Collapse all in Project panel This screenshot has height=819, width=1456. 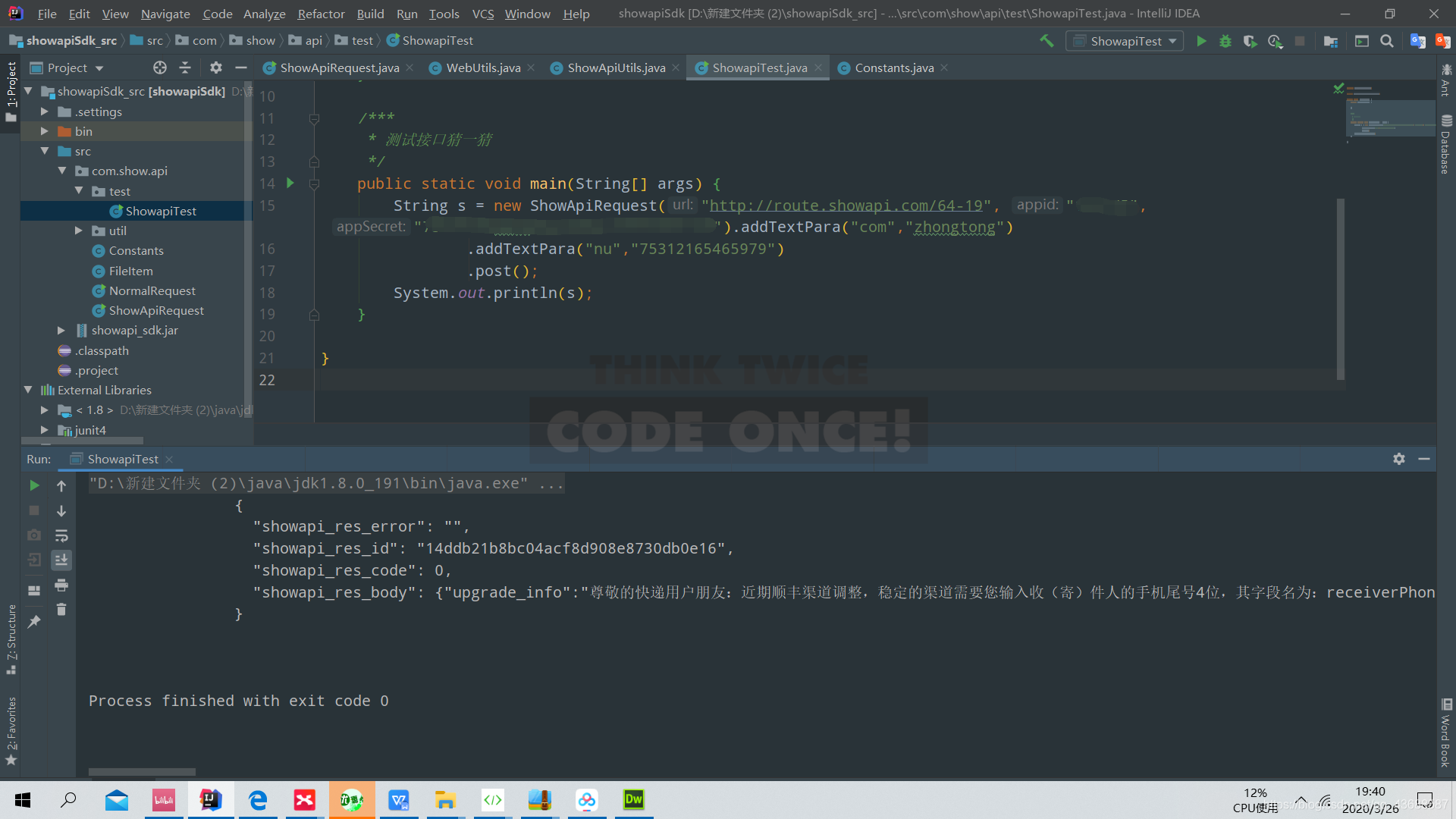click(x=185, y=67)
